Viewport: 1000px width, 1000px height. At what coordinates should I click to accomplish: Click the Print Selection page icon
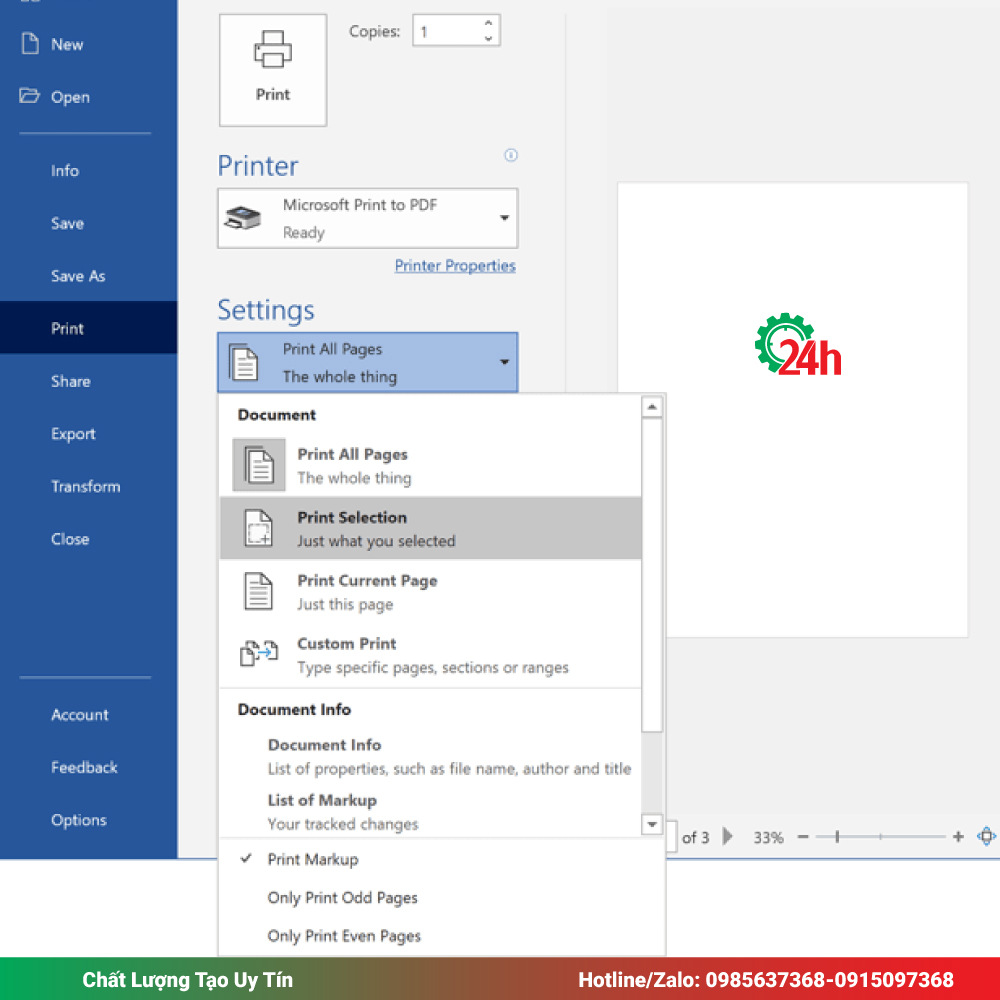(259, 528)
